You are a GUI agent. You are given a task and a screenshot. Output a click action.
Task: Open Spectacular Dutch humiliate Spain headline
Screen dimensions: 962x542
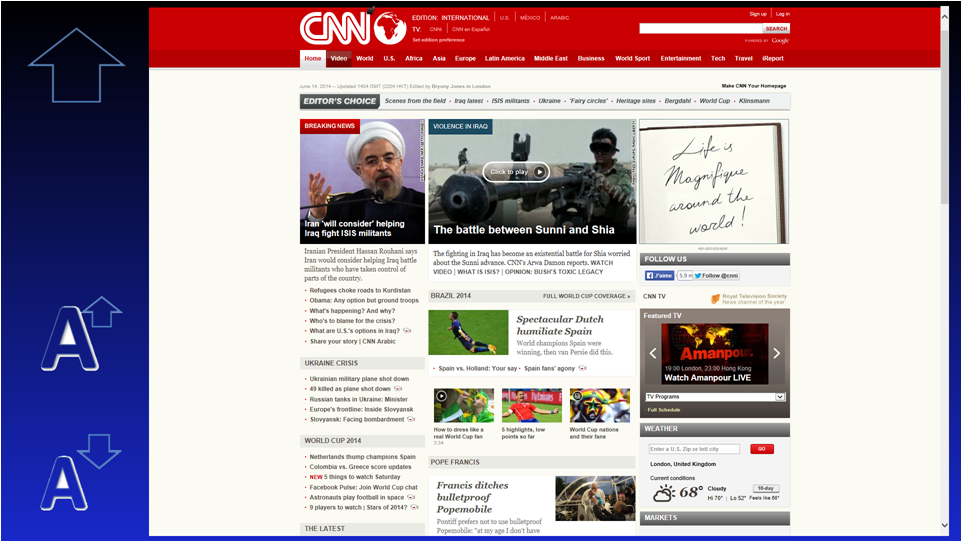pos(560,325)
